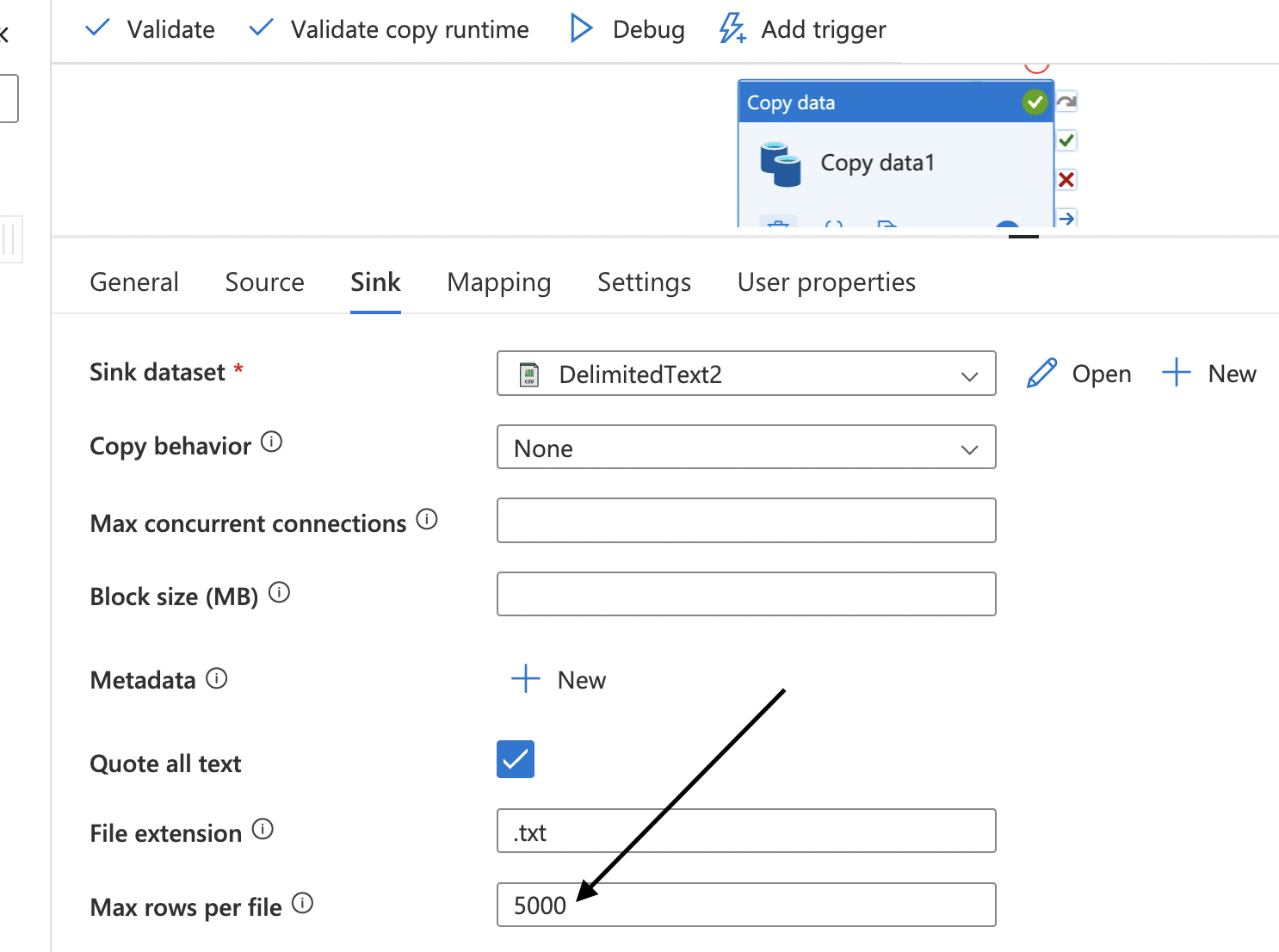Viewport: 1279px width, 952px height.
Task: Click the skip output arrow on Copy data1
Action: coord(1066,218)
